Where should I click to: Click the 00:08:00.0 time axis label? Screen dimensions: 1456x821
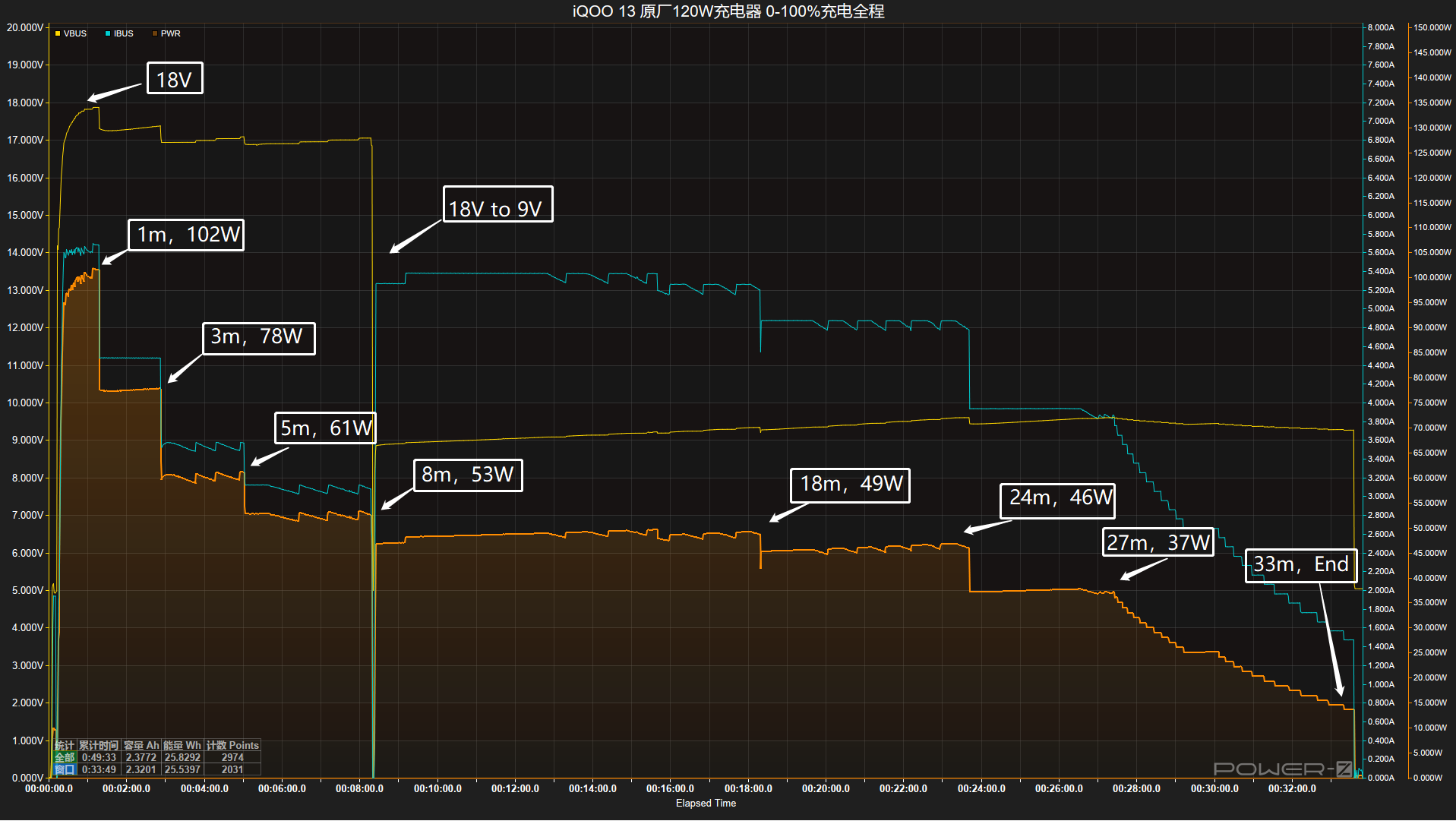coord(359,788)
